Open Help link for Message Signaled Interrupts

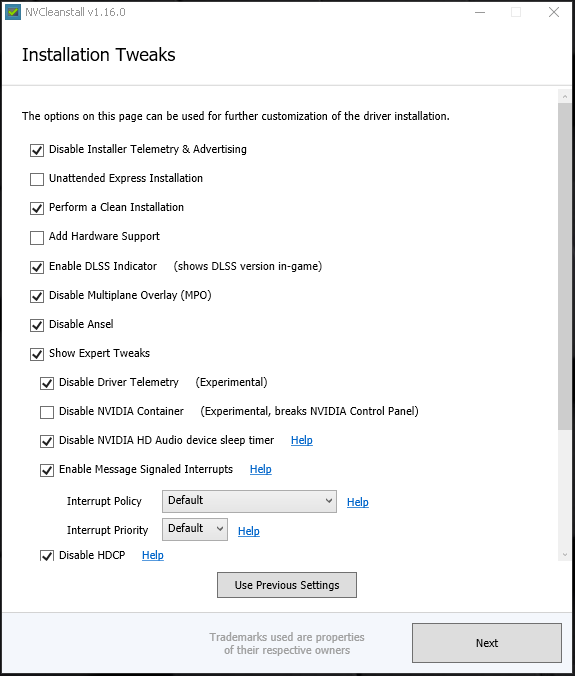click(261, 469)
